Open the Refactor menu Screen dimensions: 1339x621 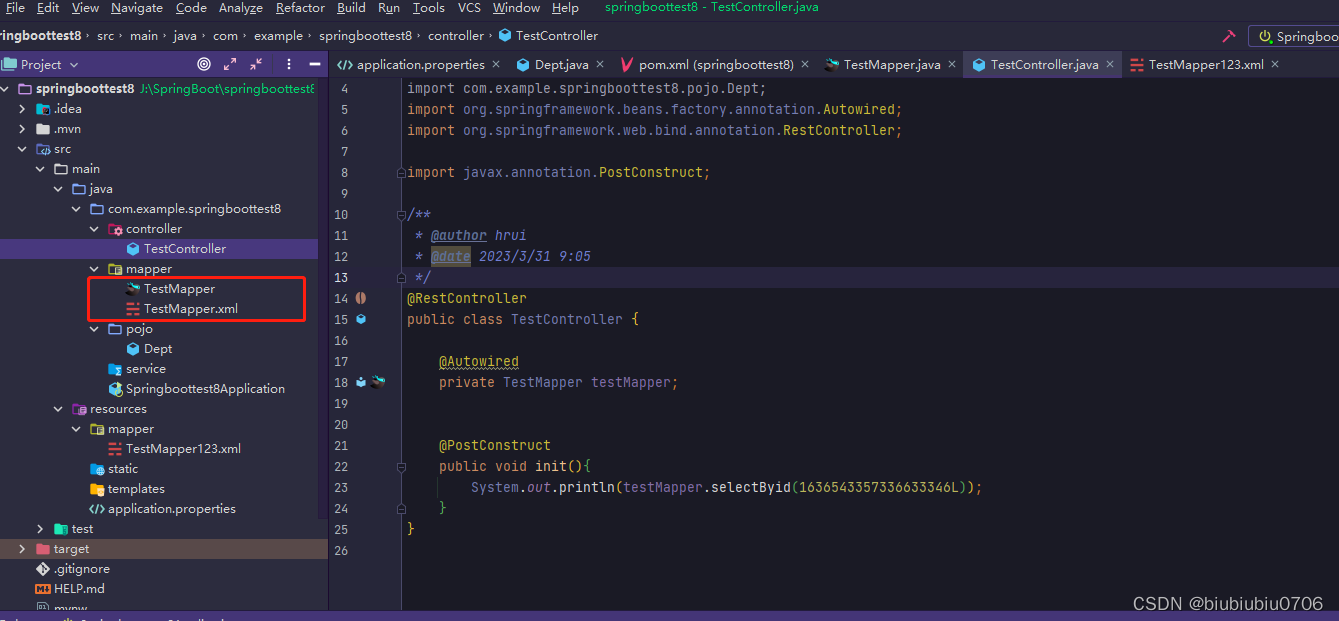tap(300, 8)
